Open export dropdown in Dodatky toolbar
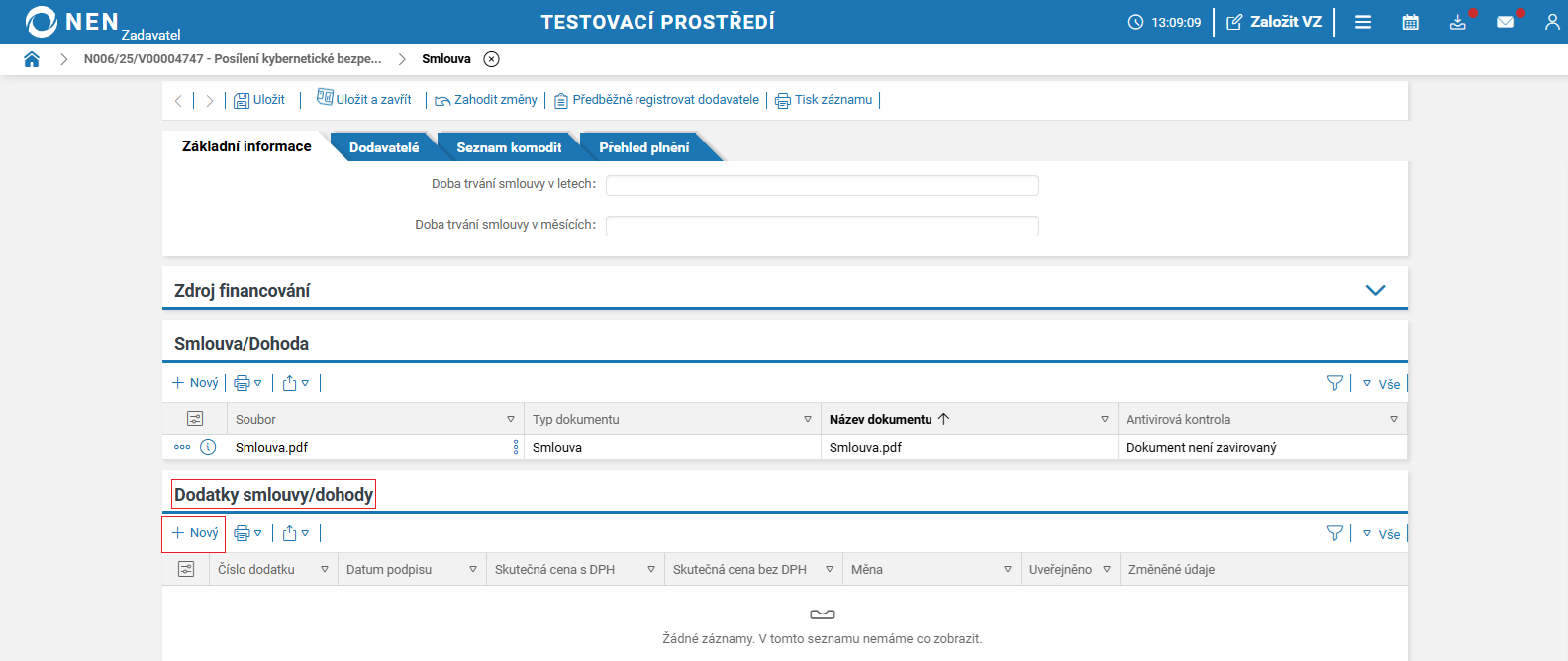1568x661 pixels. click(296, 533)
